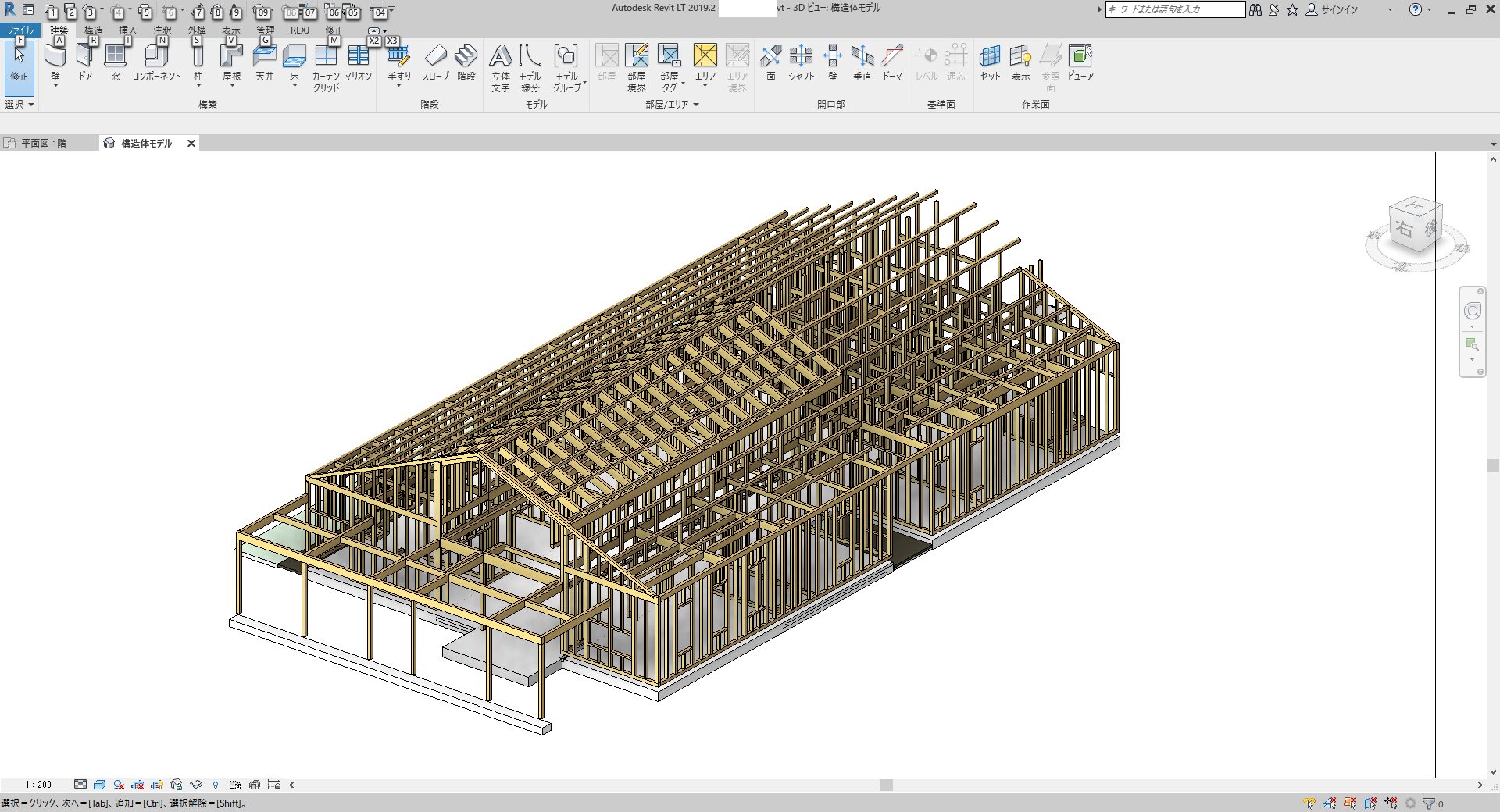Toggle select links in status bar
Screen dimensions: 1500x812
[x=1309, y=803]
